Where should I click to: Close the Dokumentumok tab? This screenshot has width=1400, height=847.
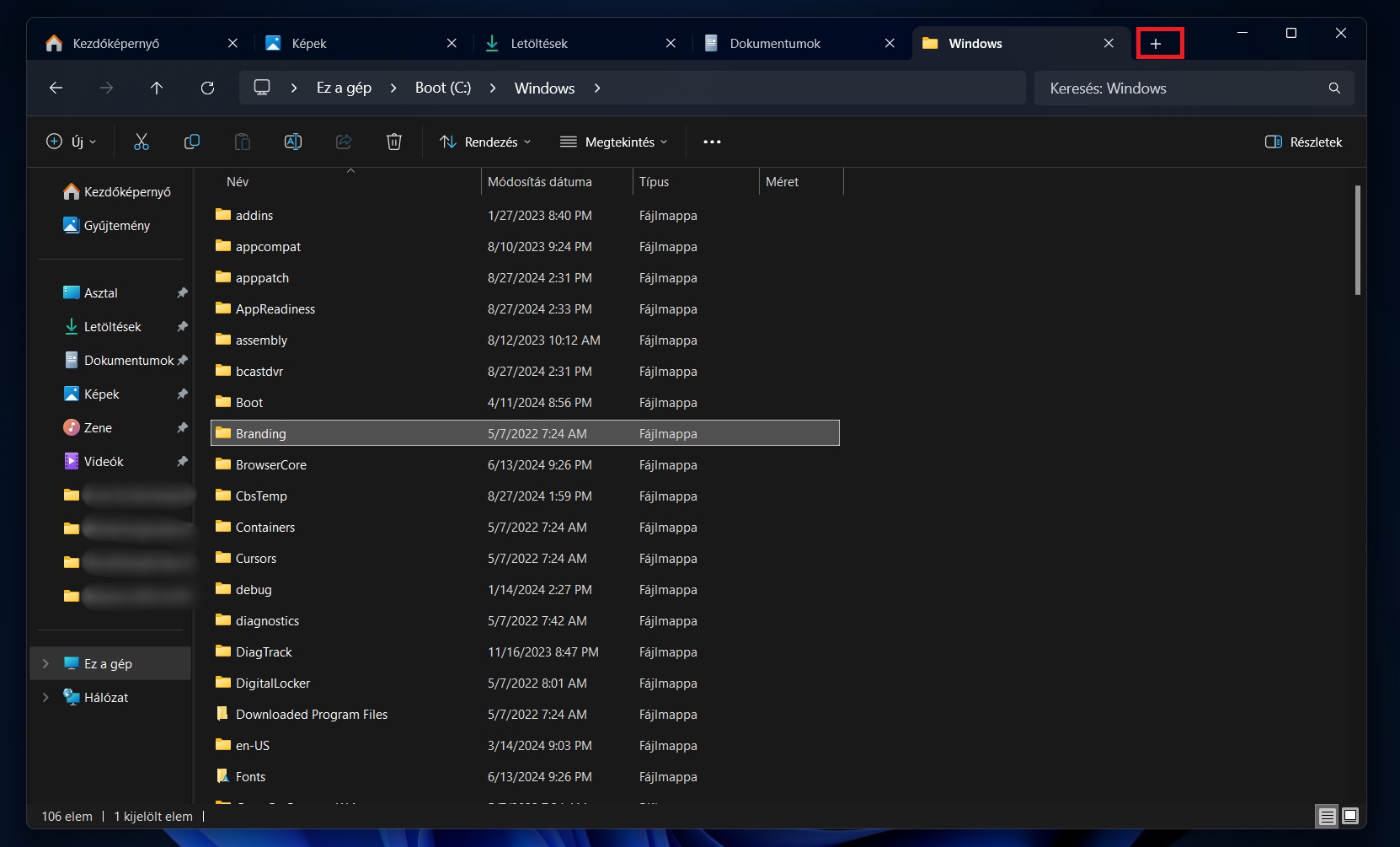[x=890, y=43]
